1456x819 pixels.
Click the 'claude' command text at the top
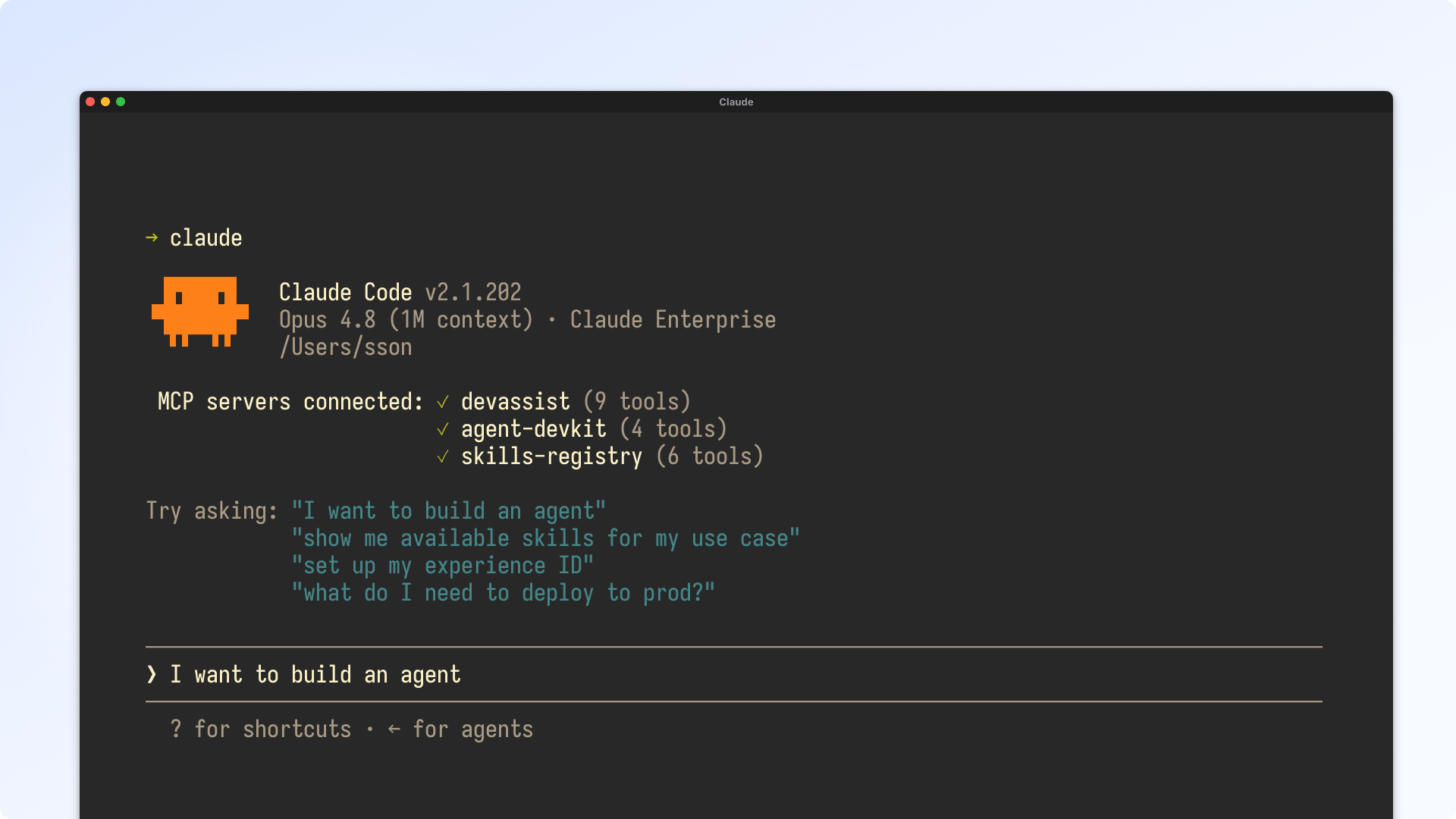[206, 238]
